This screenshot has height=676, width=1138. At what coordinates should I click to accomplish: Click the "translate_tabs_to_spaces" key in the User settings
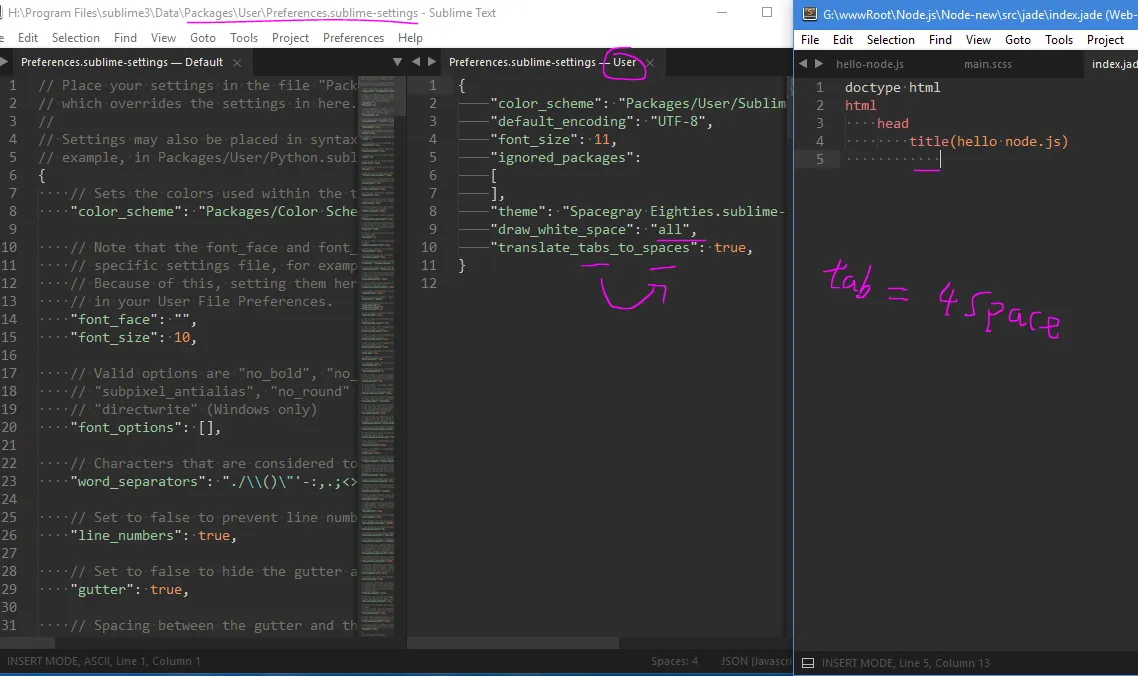(x=594, y=248)
